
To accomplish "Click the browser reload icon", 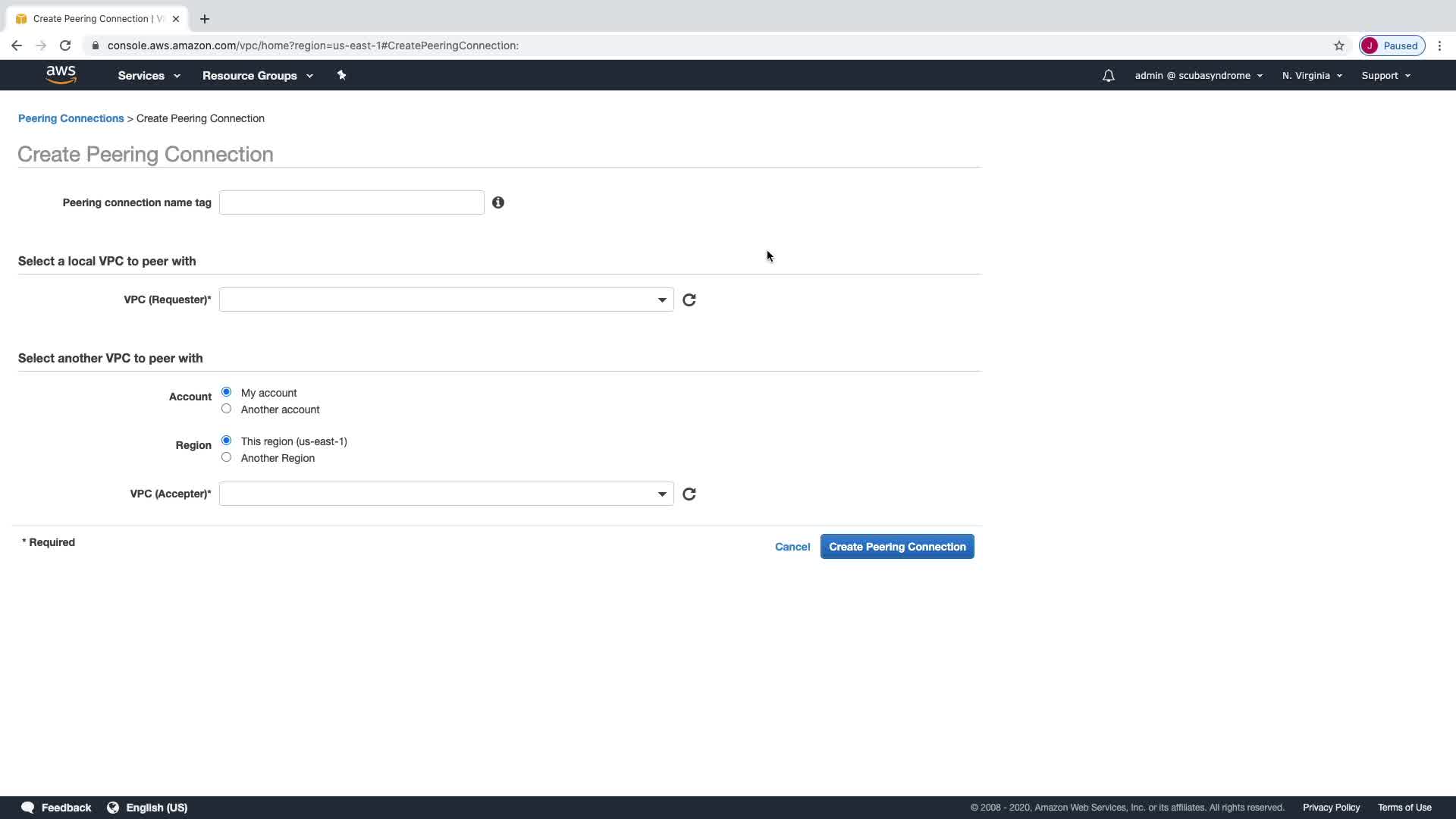I will tap(65, 45).
